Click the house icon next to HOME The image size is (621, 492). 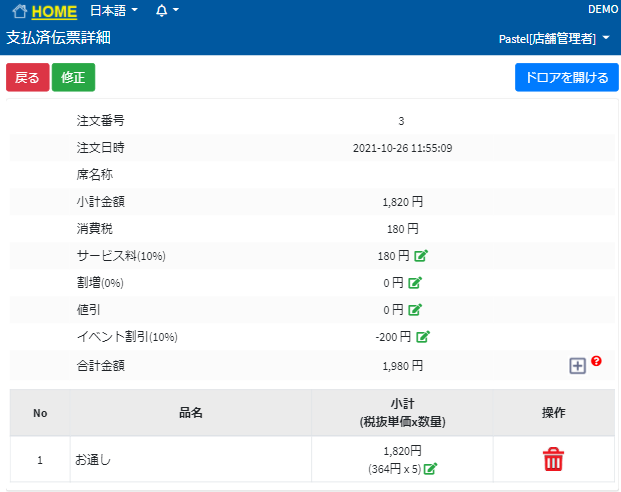[x=20, y=12]
